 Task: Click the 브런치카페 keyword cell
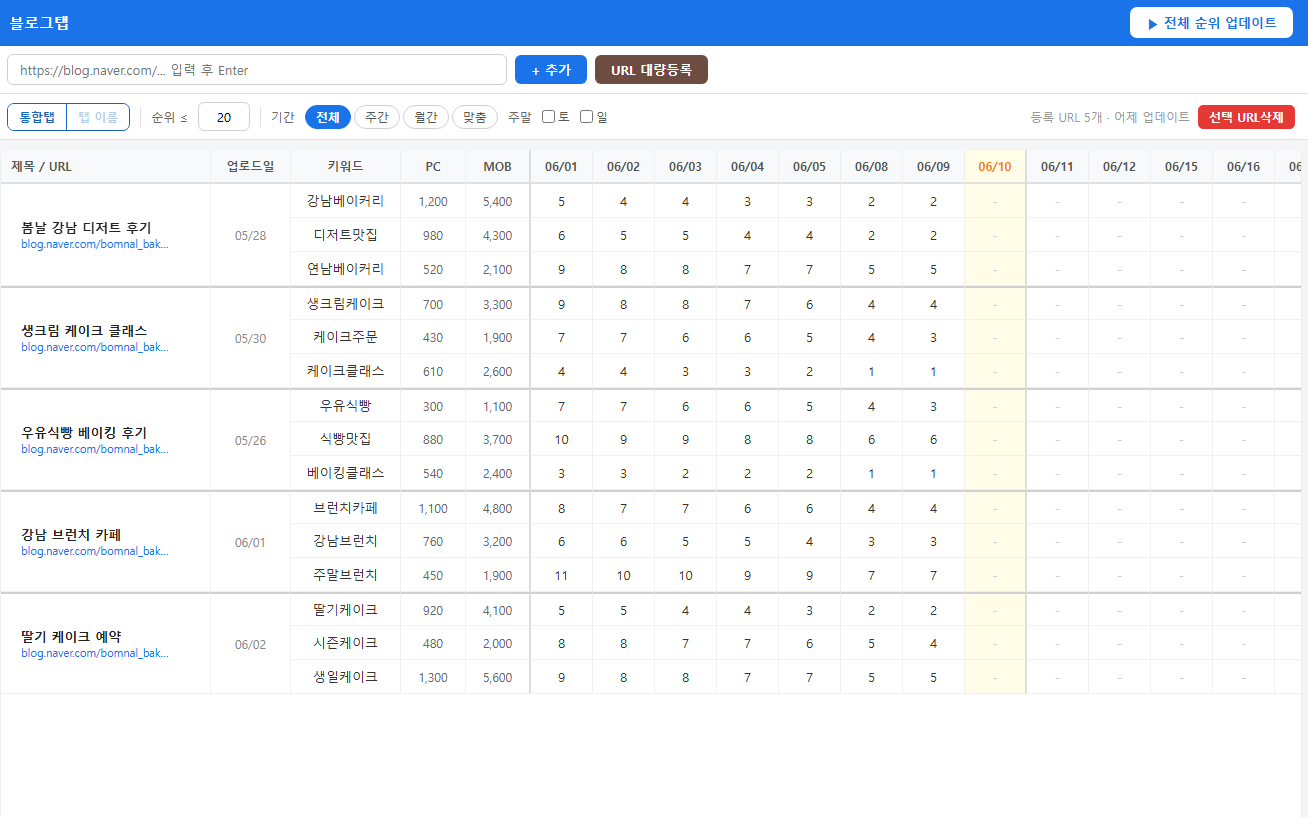346,508
